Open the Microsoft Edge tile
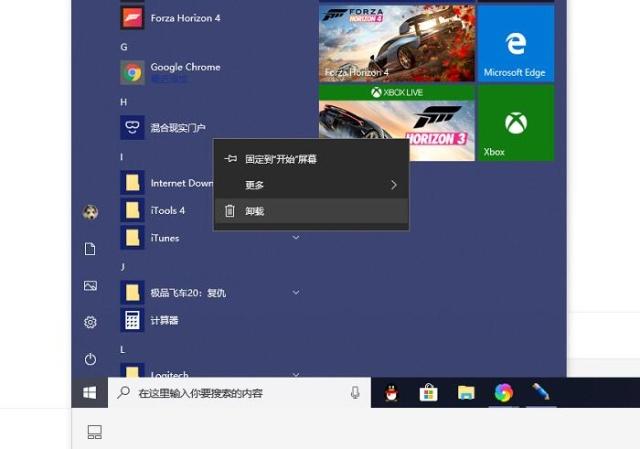 [x=516, y=43]
